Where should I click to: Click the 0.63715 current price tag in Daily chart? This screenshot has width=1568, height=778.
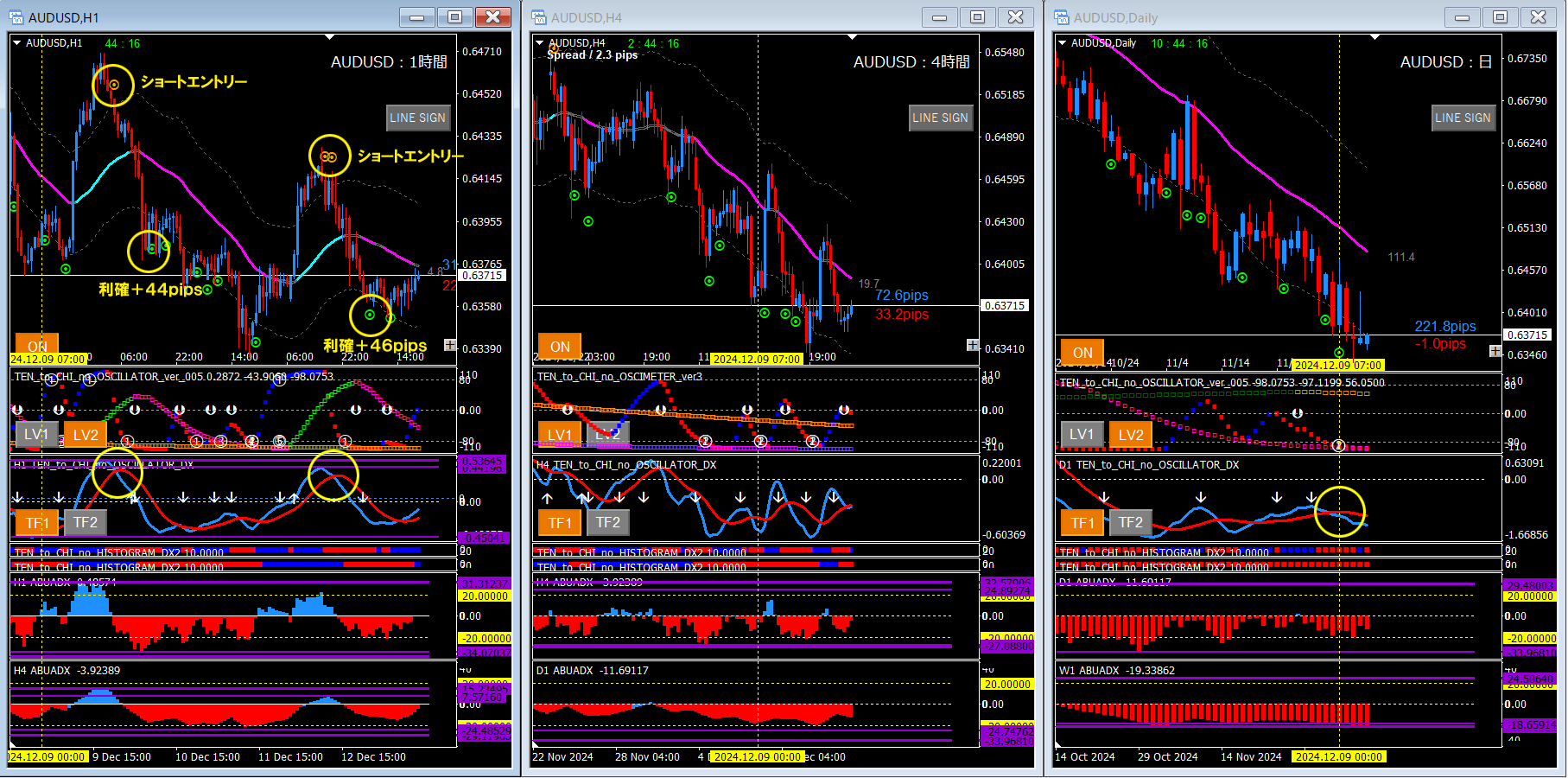(x=1527, y=335)
